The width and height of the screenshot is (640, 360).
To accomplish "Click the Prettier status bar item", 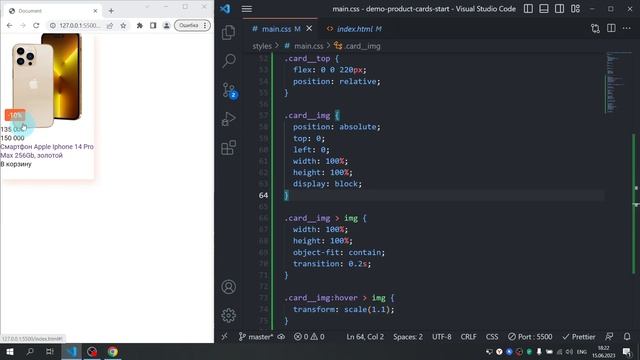I will point(579,337).
